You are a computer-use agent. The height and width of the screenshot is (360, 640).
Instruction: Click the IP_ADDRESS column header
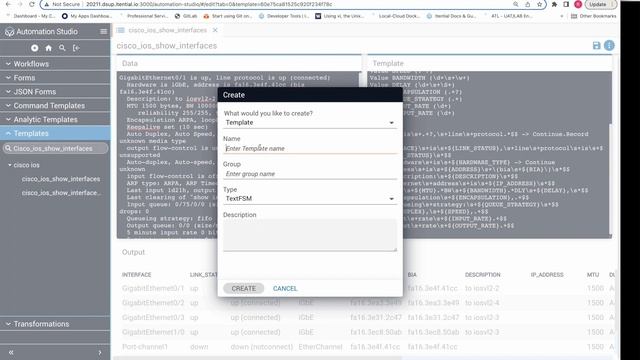(547, 275)
